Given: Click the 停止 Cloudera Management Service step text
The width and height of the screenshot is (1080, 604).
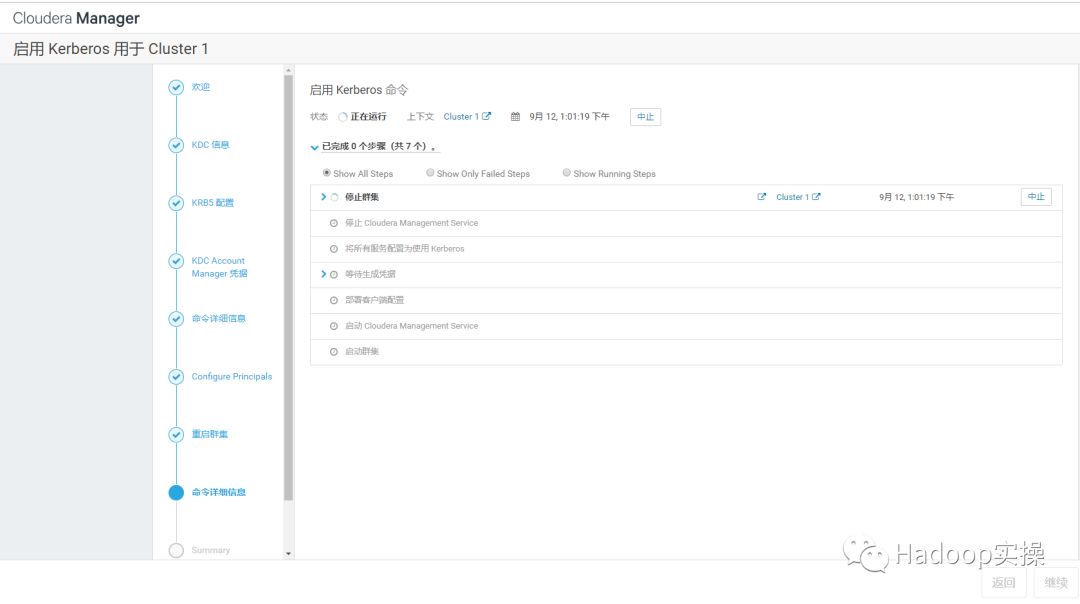Looking at the screenshot, I should pos(411,223).
